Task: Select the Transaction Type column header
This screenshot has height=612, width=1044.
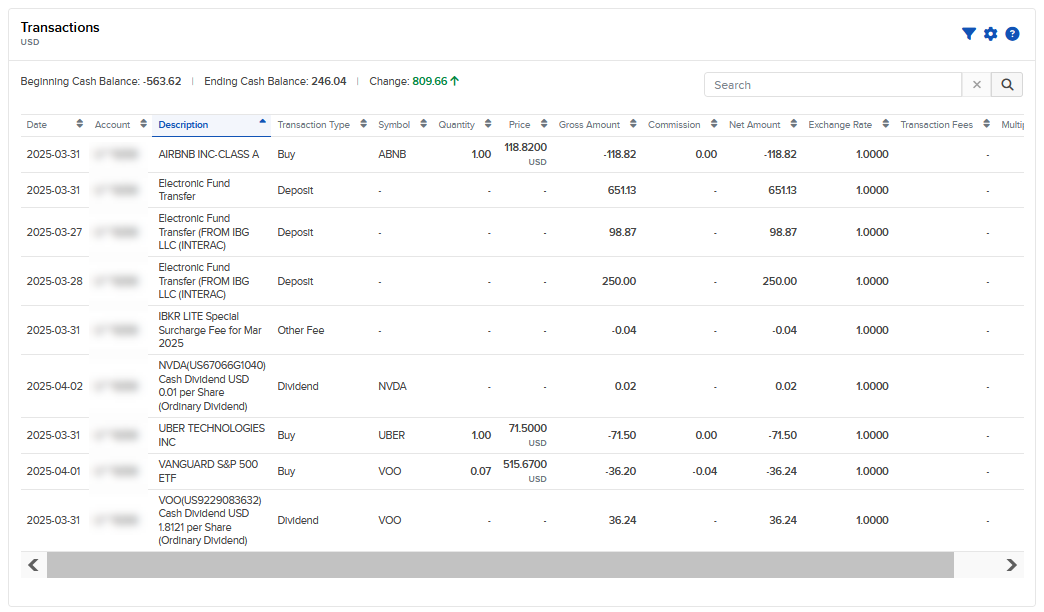Action: coord(312,124)
